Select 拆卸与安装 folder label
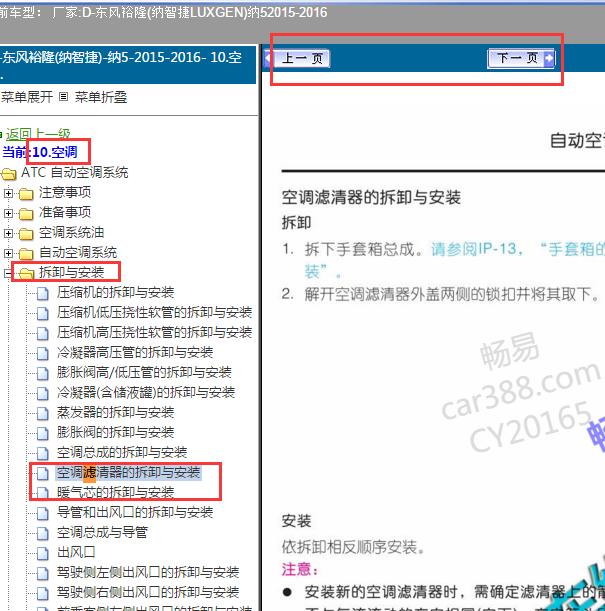605x611 pixels. pos(72,272)
